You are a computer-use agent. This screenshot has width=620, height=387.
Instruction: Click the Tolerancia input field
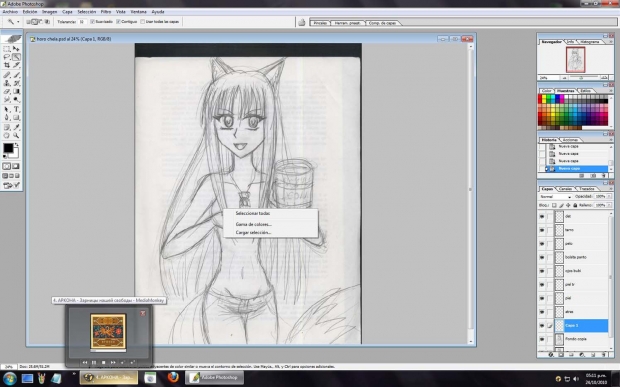tap(82, 22)
